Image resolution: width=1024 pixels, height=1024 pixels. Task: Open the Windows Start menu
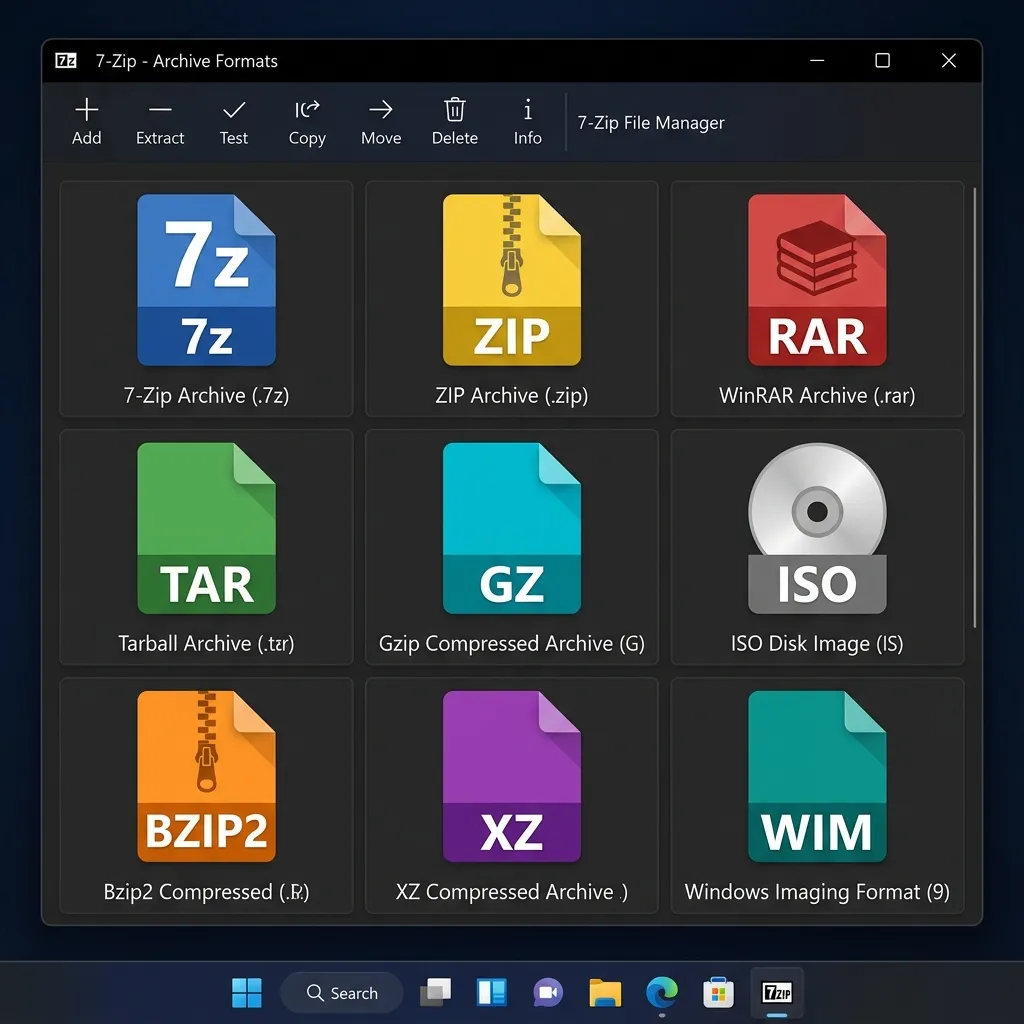click(247, 993)
